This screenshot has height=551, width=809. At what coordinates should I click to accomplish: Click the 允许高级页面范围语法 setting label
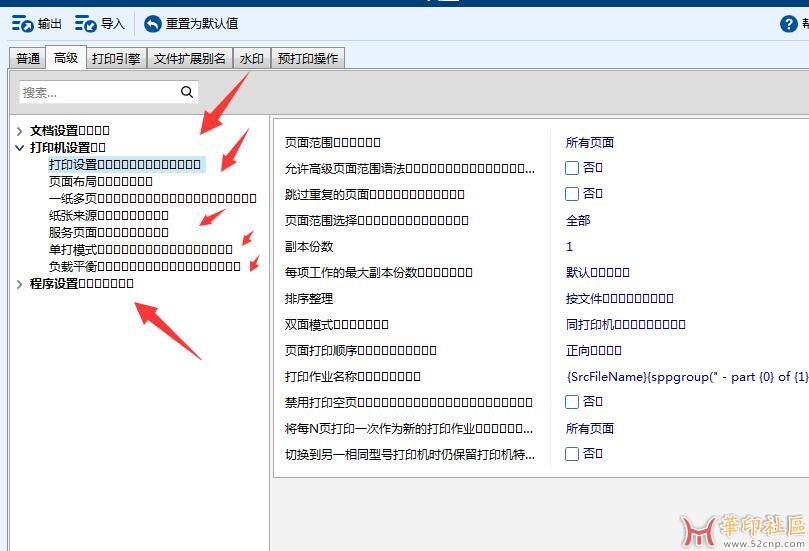point(410,168)
